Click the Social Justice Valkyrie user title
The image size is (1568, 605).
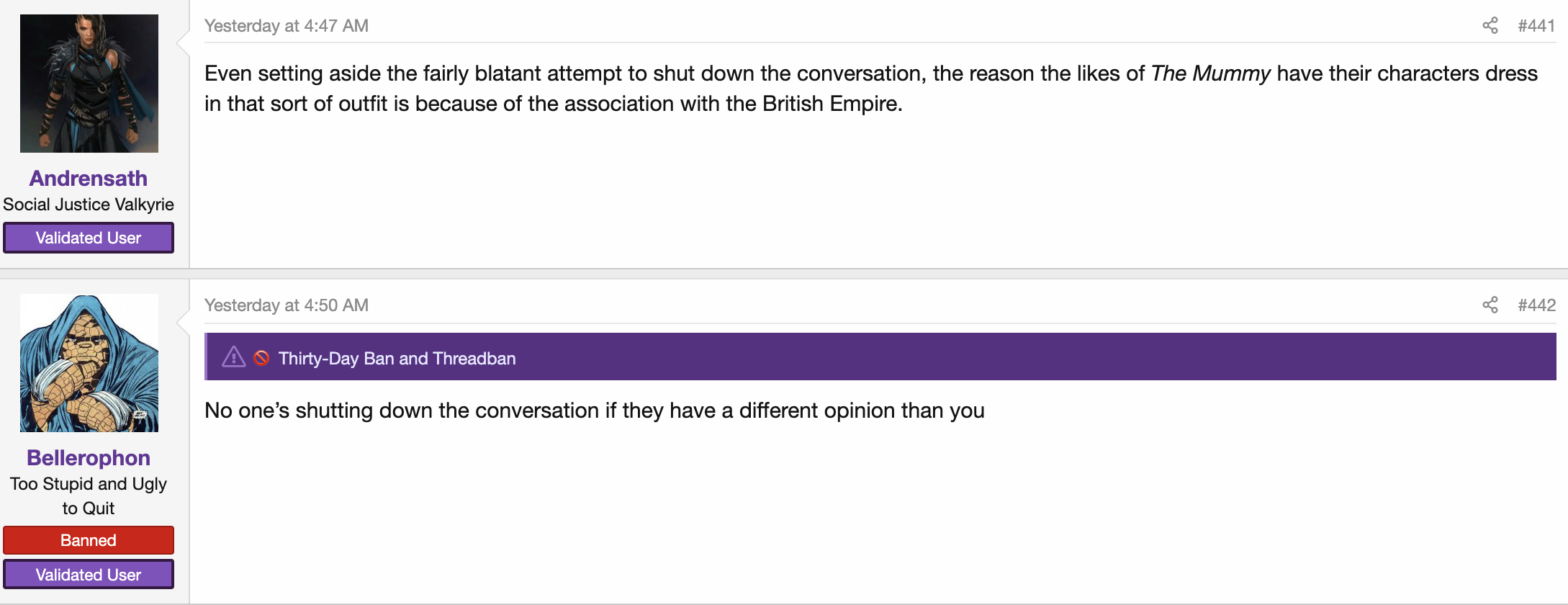point(89,205)
